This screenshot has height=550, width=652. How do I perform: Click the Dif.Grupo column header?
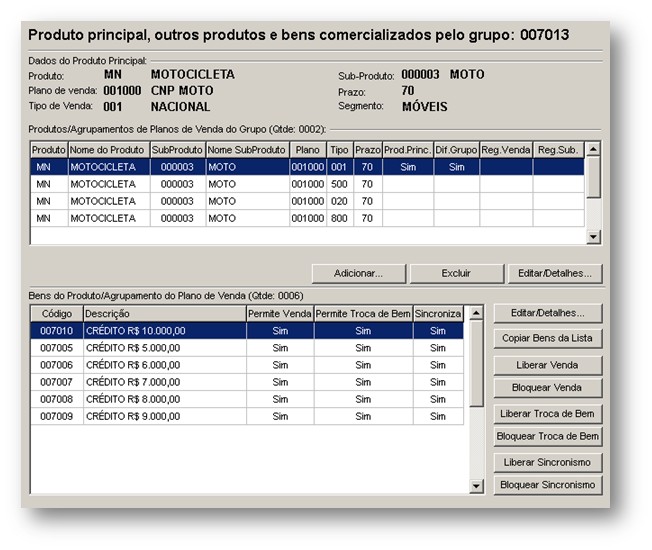(456, 150)
